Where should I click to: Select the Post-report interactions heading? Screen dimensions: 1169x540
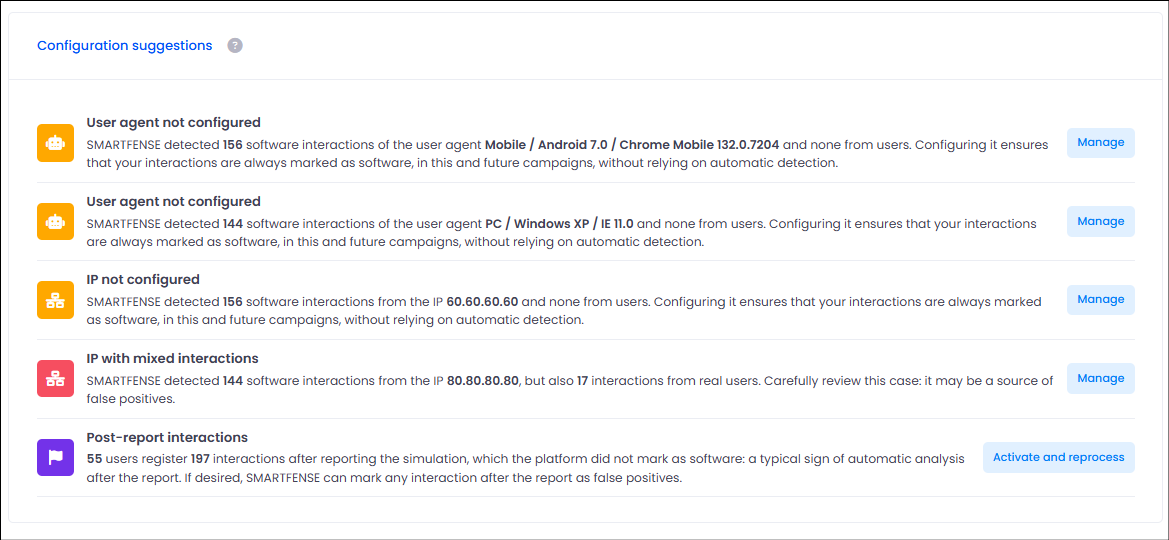click(167, 437)
